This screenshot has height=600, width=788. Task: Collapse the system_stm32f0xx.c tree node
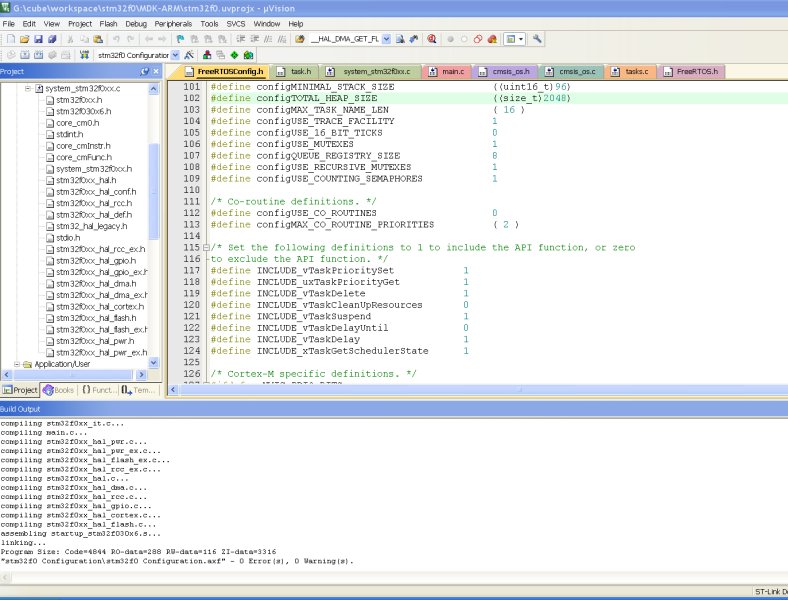[x=27, y=89]
